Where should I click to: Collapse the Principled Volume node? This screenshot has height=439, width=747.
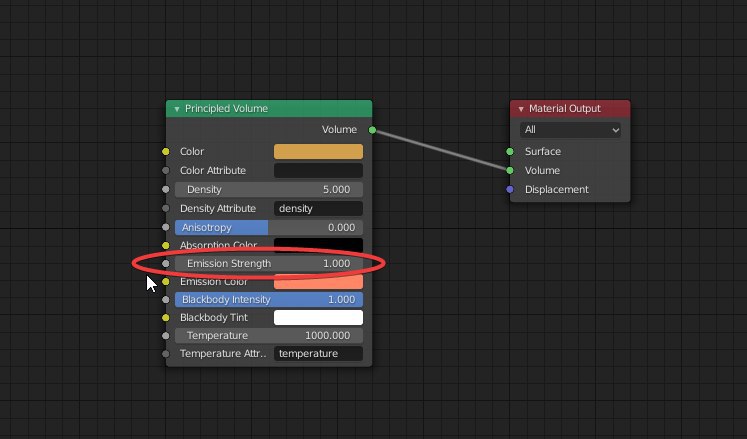[x=177, y=109]
